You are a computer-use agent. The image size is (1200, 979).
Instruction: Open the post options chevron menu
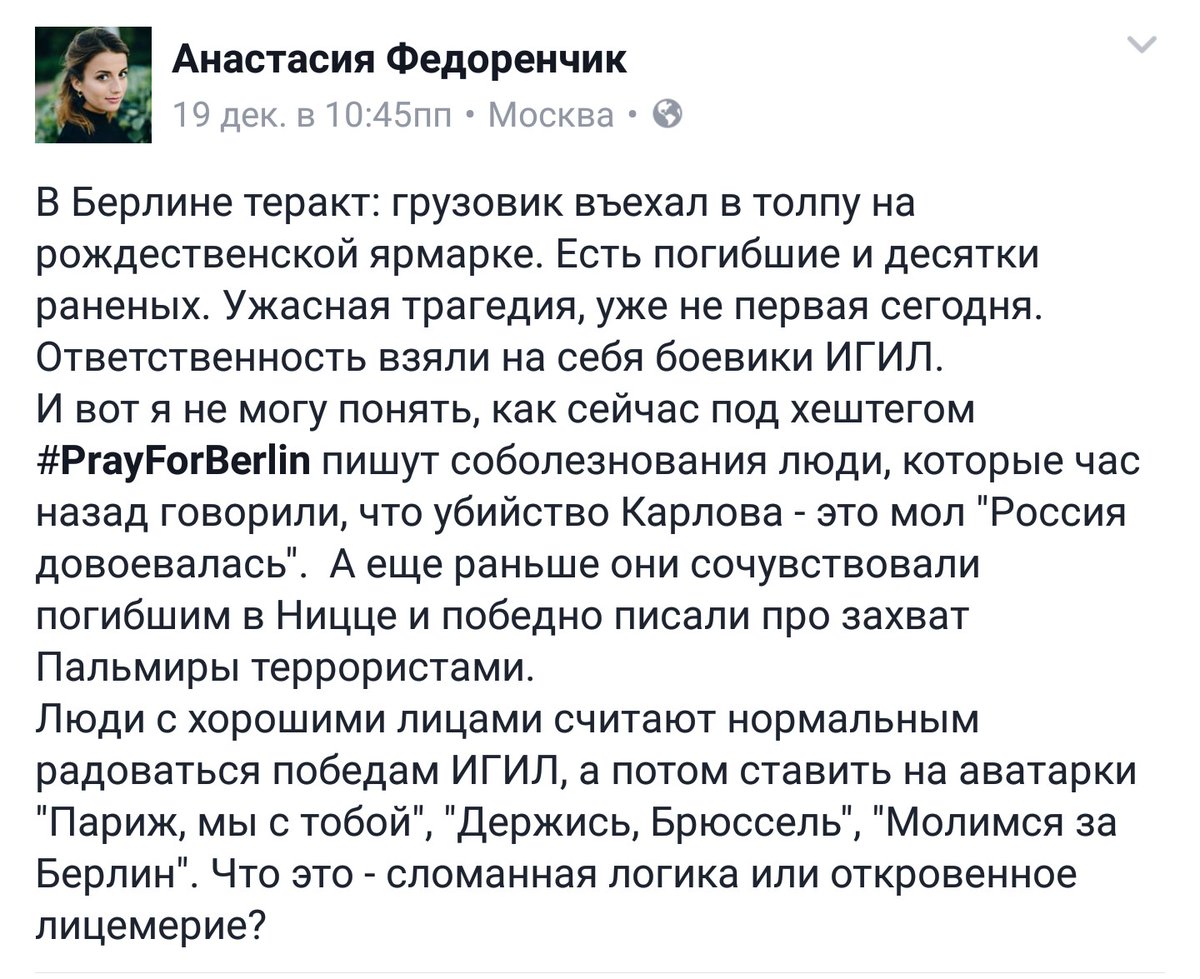pyautogui.click(x=1140, y=45)
